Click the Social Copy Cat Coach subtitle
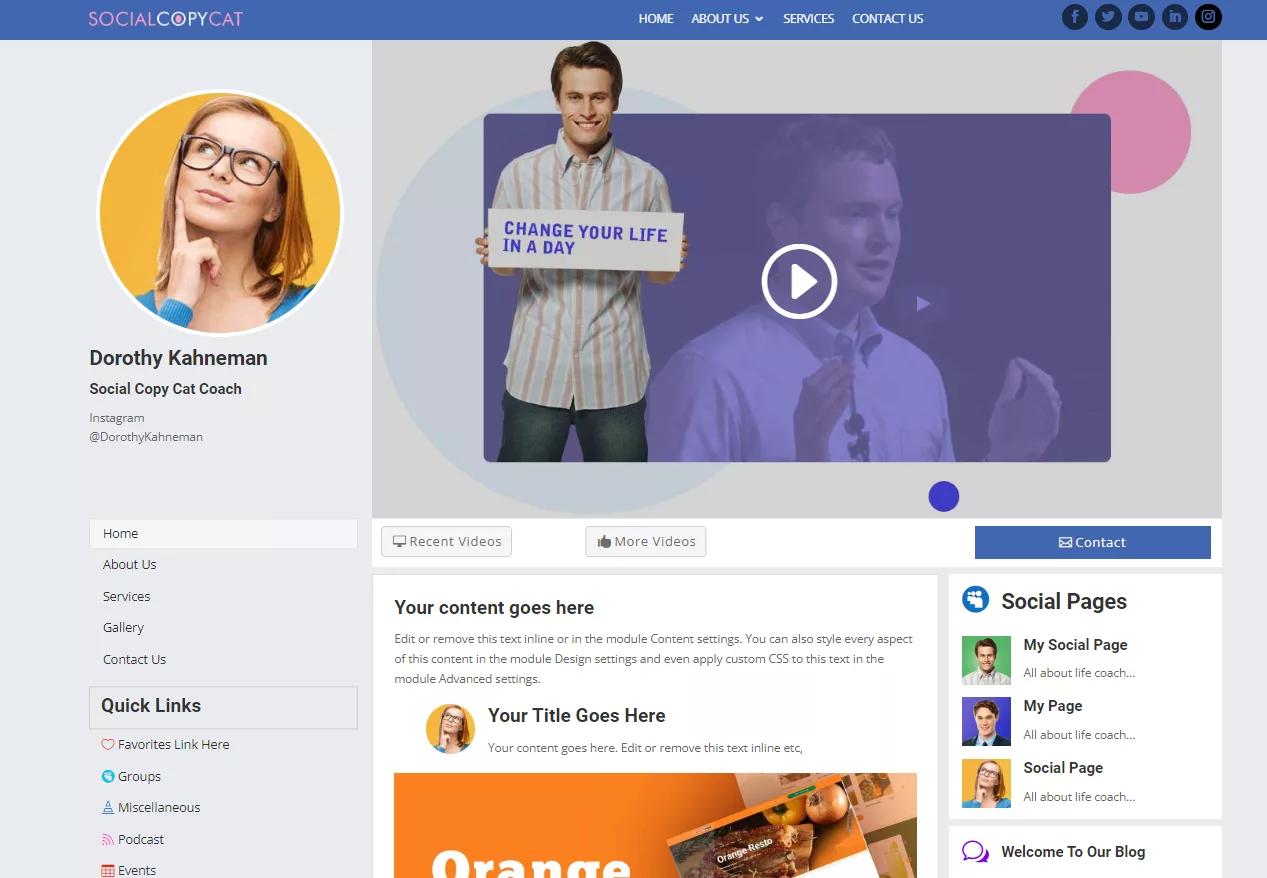This screenshot has height=878, width=1267. pos(165,389)
